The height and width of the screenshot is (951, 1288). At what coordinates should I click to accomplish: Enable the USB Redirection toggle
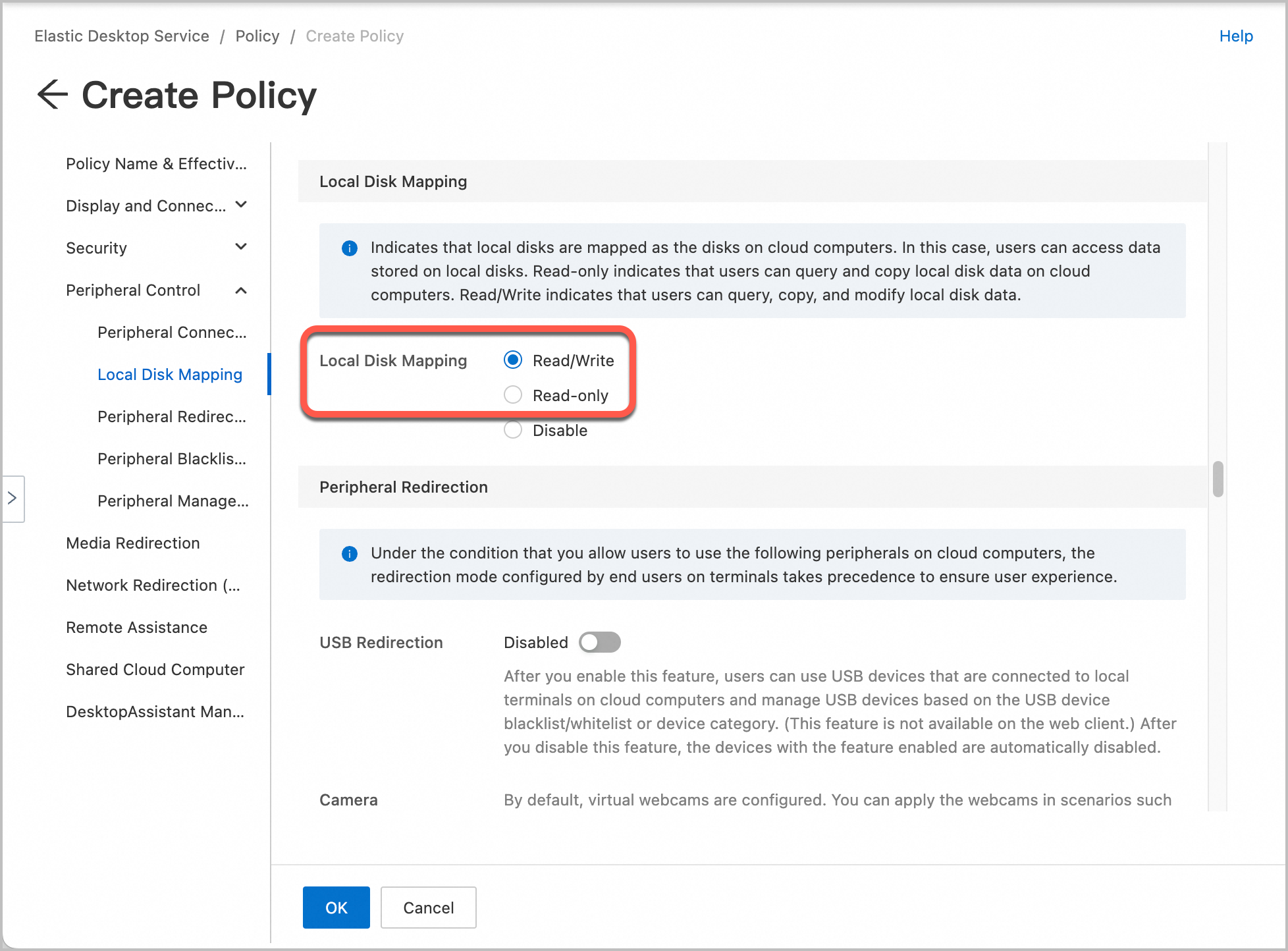click(x=599, y=642)
